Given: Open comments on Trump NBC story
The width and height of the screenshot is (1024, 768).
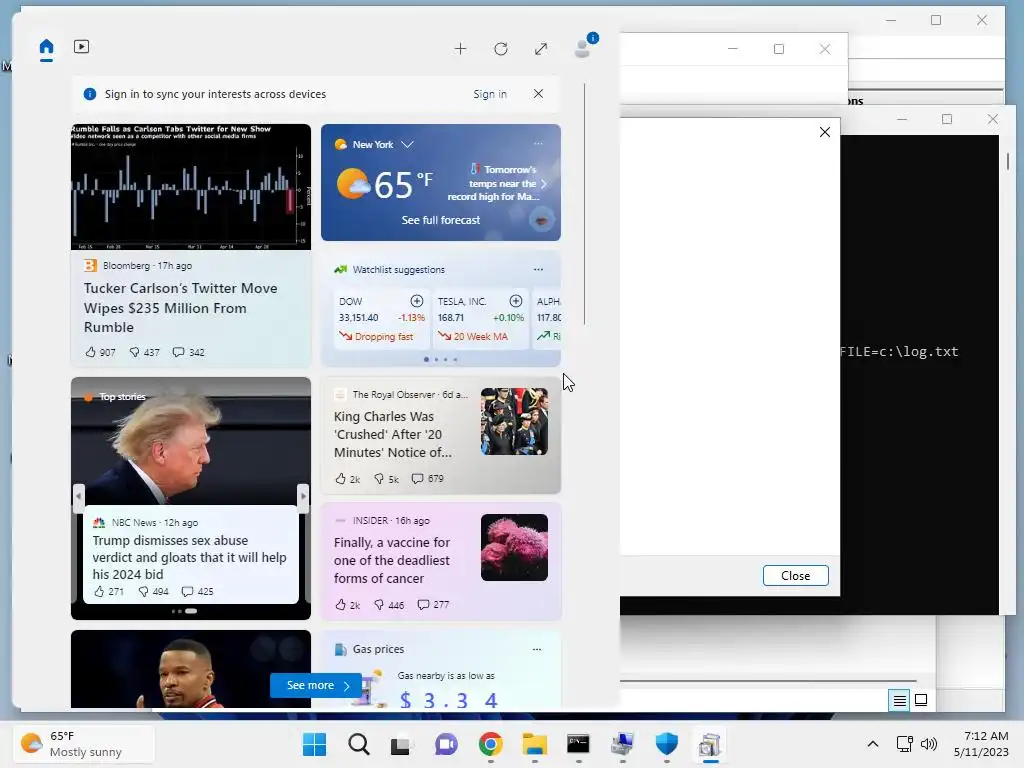Looking at the screenshot, I should click(197, 592).
